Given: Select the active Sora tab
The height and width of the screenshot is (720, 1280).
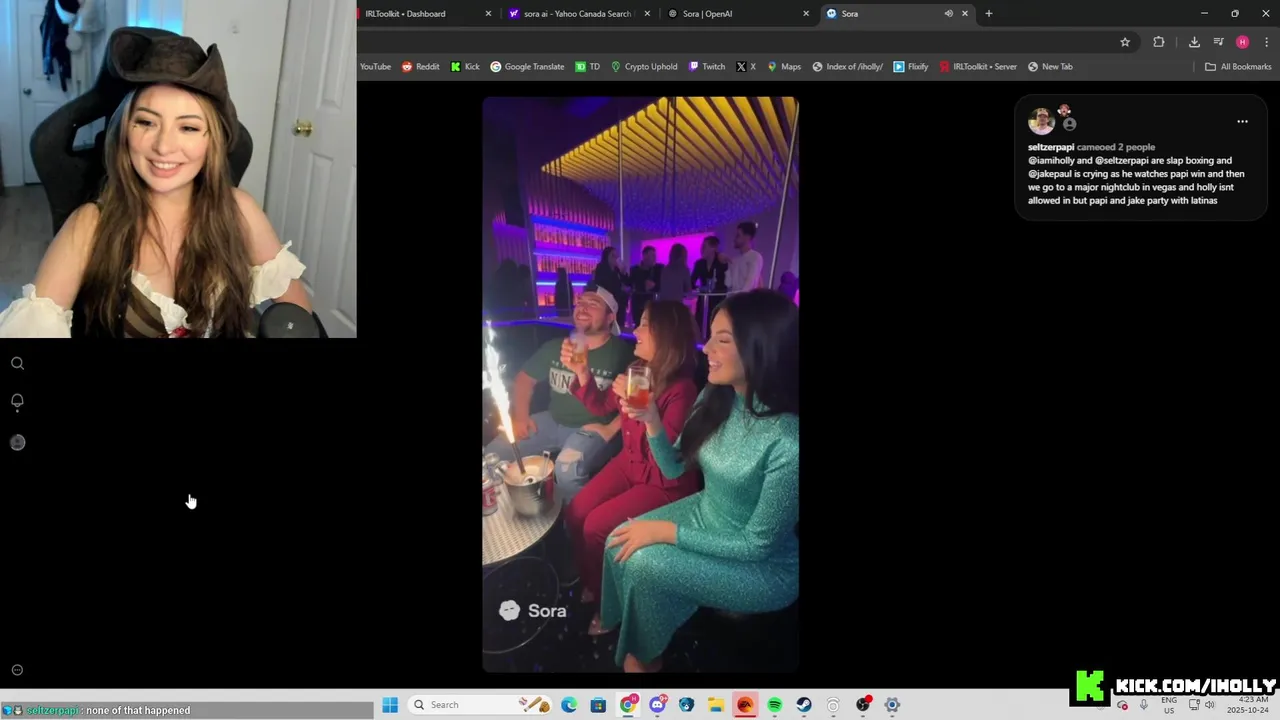Looking at the screenshot, I should tap(880, 13).
